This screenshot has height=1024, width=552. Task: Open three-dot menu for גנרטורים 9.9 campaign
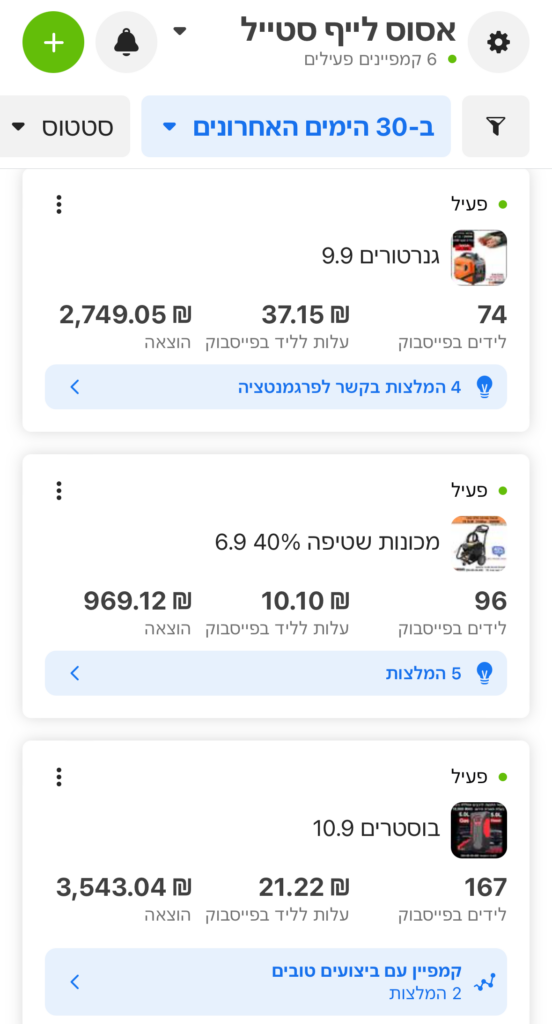[59, 204]
